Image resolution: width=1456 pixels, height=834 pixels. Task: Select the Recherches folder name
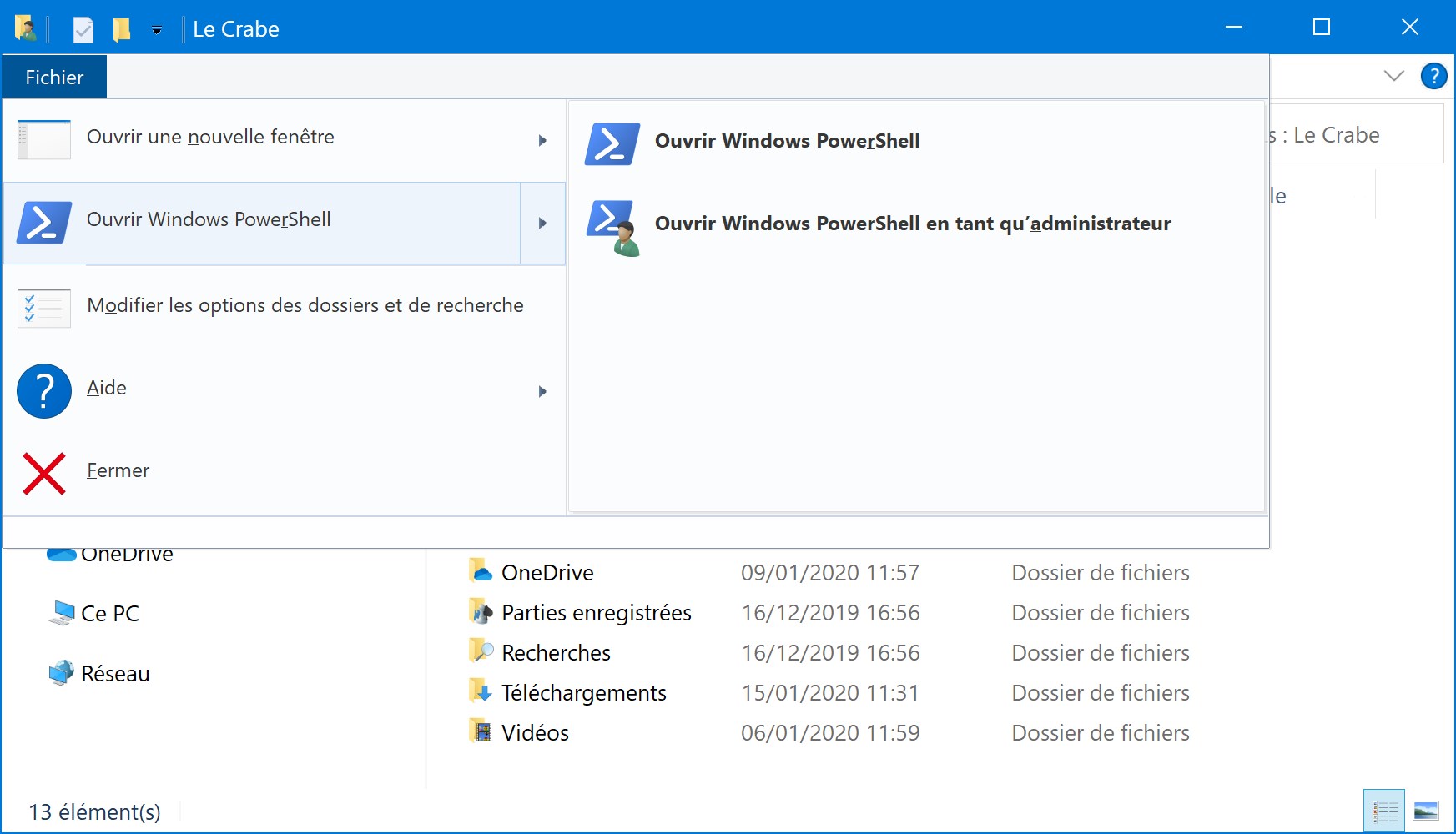[556, 652]
